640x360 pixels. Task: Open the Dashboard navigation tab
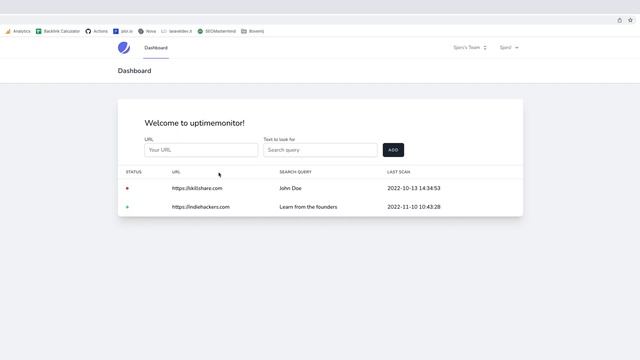[156, 48]
